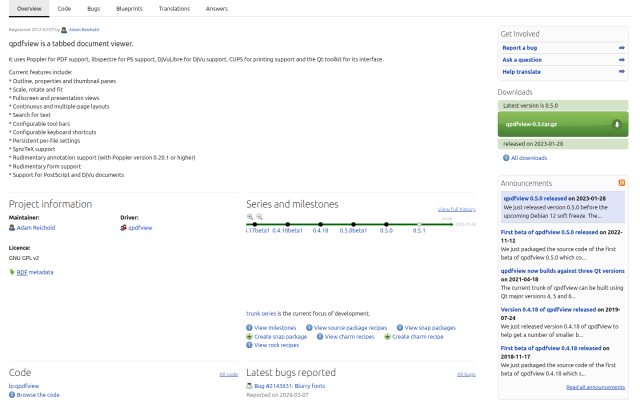Viewport: 640px width, 400px height.
Task: Click the RDF metadata icon
Action: pyautogui.click(x=12, y=272)
